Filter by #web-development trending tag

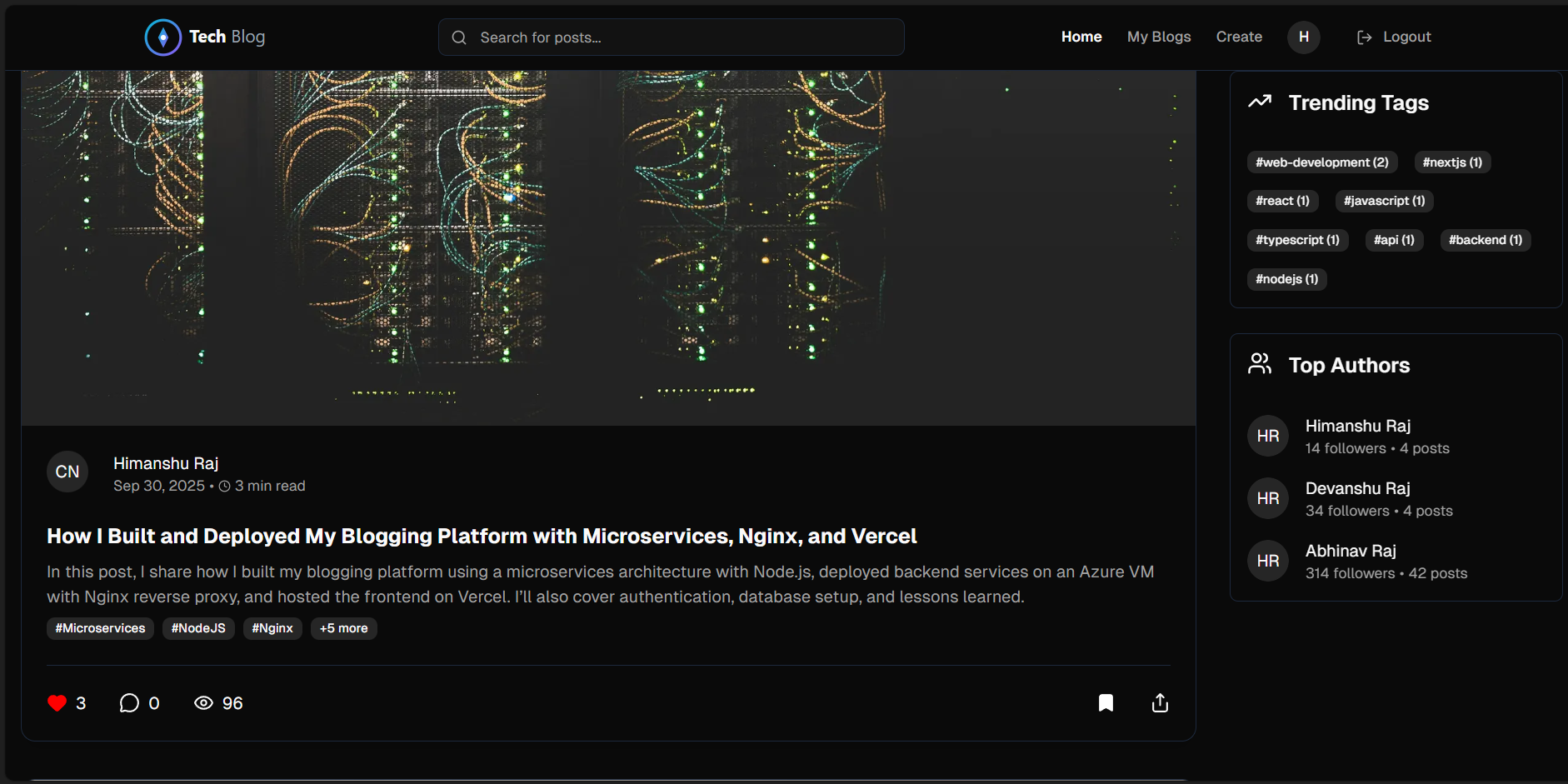coord(1321,162)
